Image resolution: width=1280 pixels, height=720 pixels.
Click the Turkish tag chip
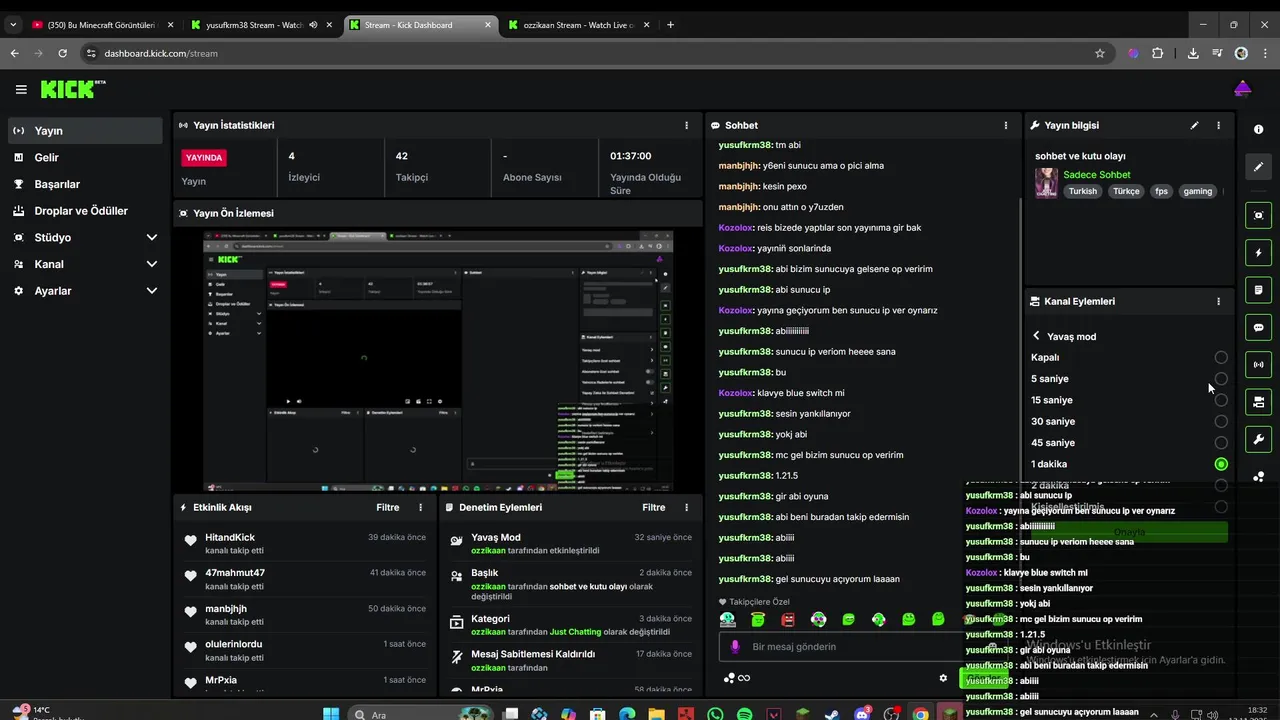coord(1082,191)
